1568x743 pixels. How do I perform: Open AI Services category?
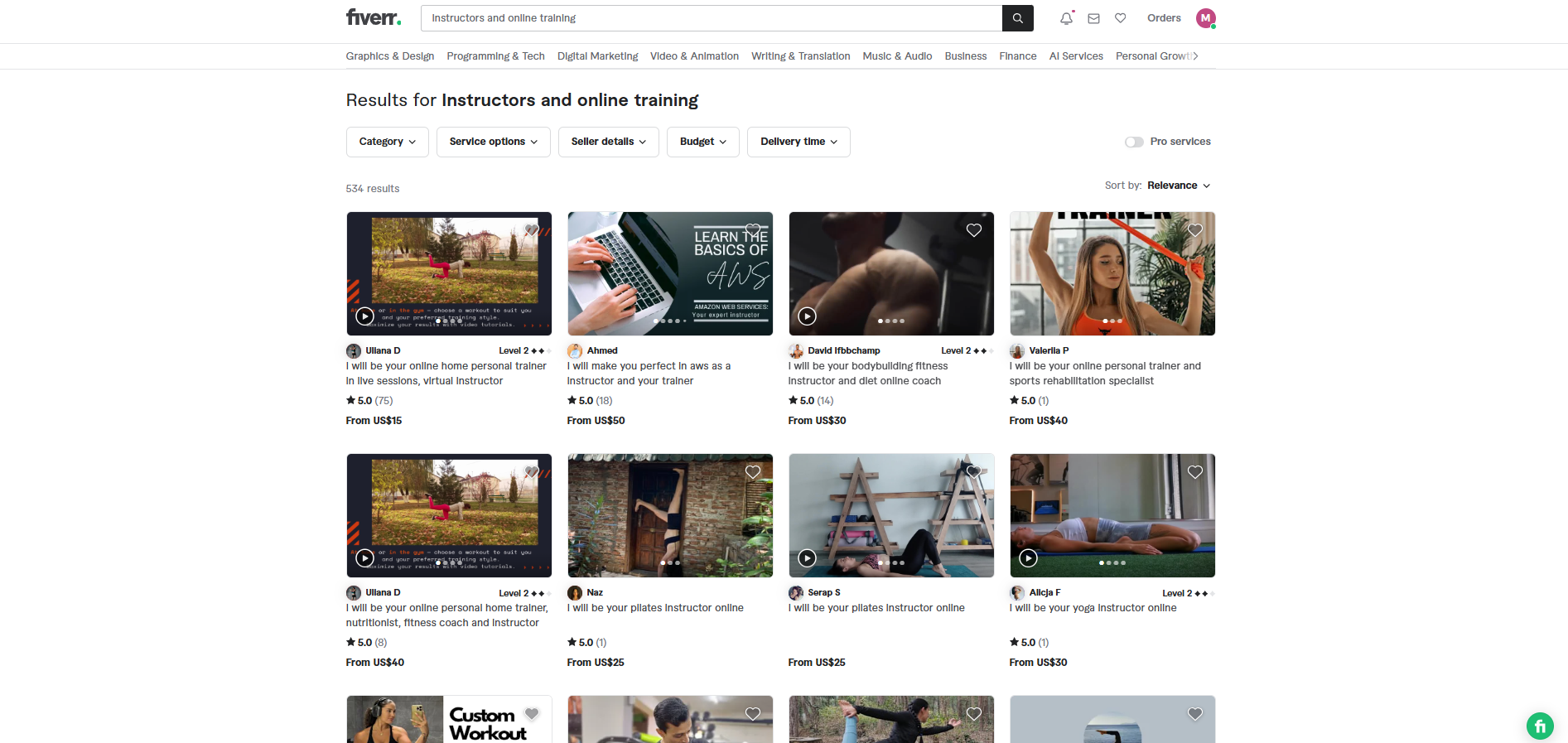1076,56
